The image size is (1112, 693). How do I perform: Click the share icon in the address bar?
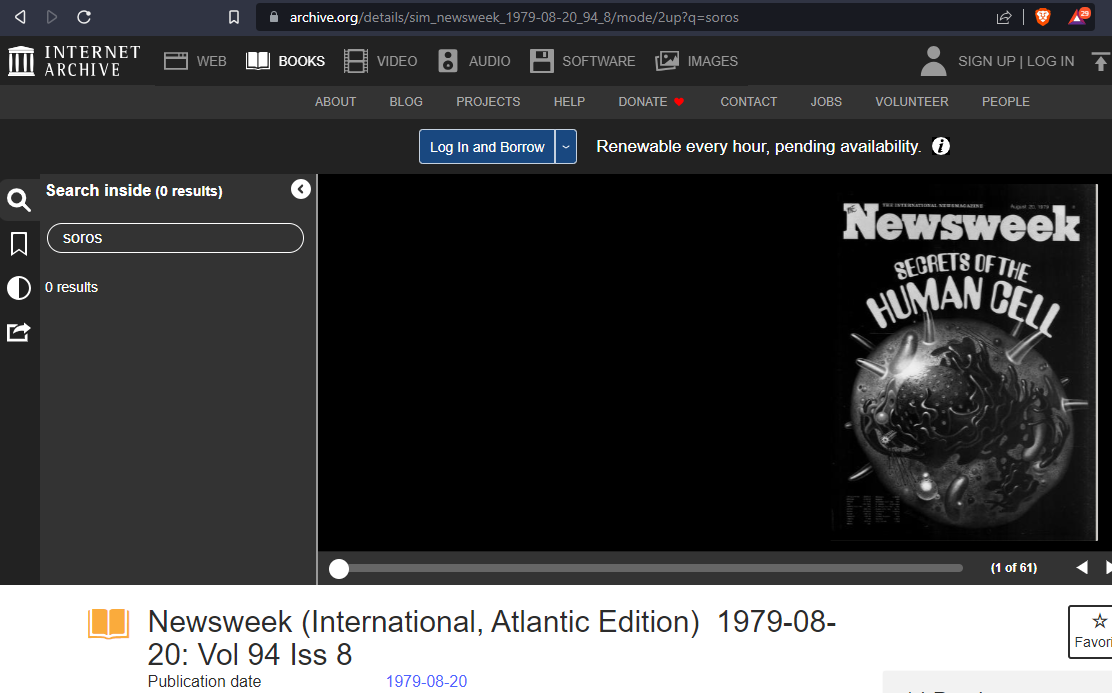[1003, 17]
